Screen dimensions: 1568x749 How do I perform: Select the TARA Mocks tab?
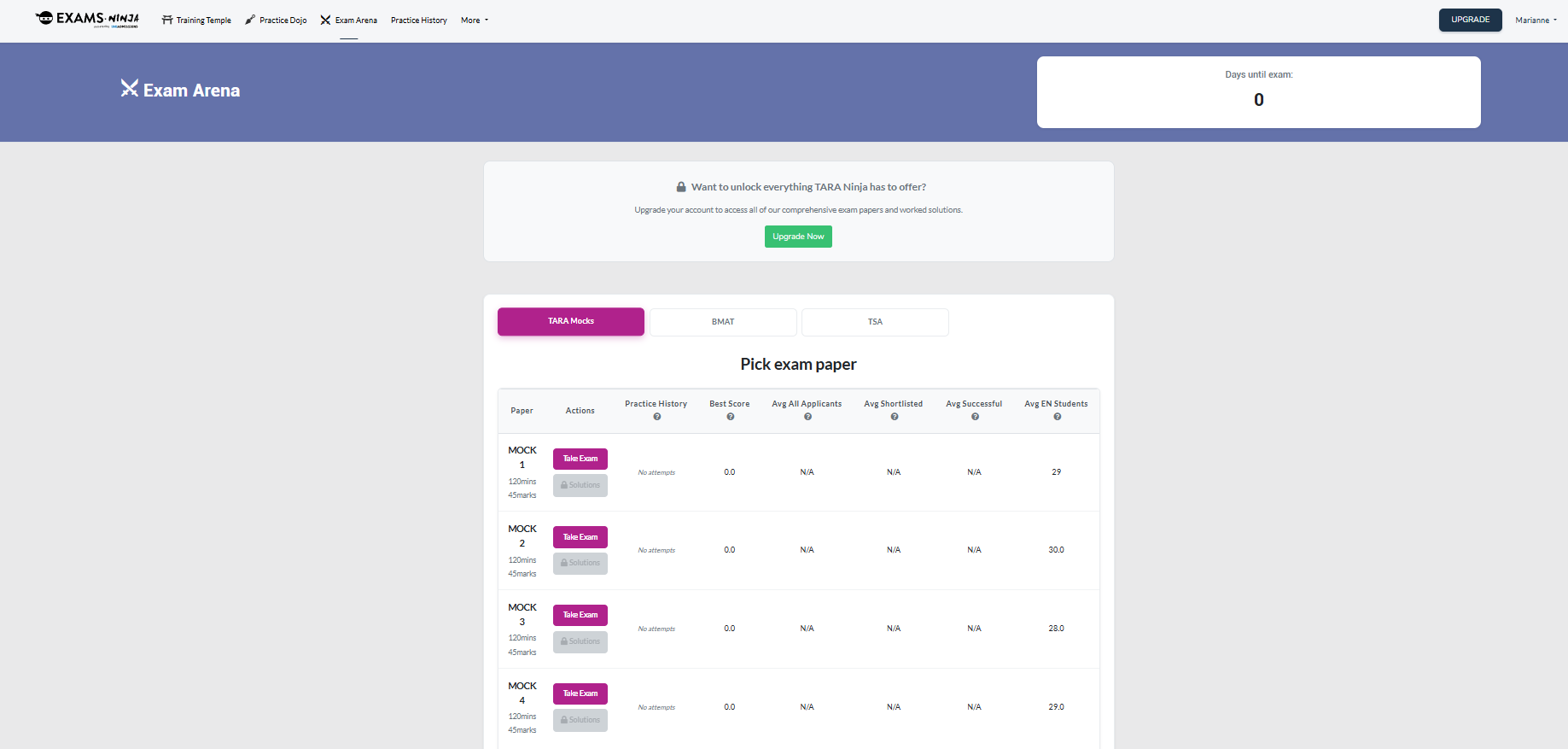[x=571, y=321]
